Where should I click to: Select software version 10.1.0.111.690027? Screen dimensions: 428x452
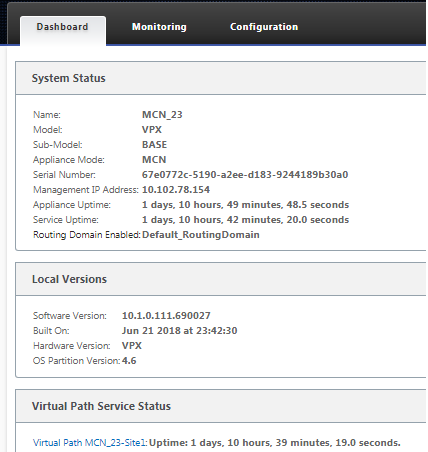click(x=166, y=316)
